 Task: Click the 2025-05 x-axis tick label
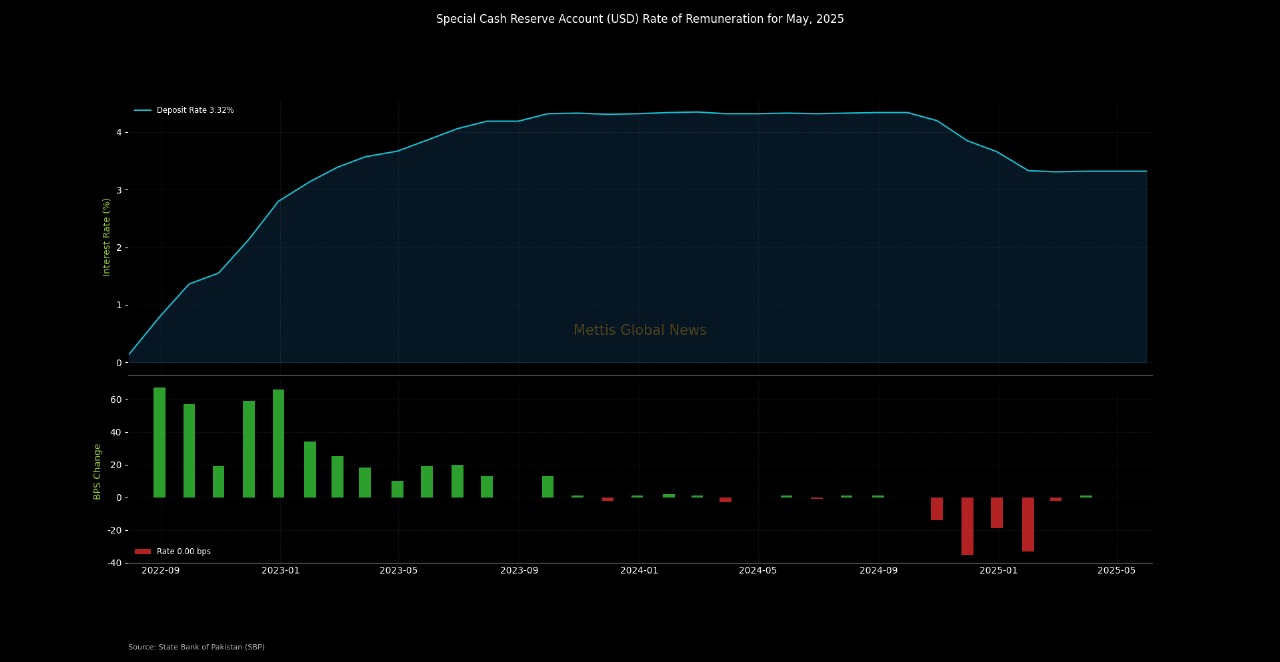1117,571
